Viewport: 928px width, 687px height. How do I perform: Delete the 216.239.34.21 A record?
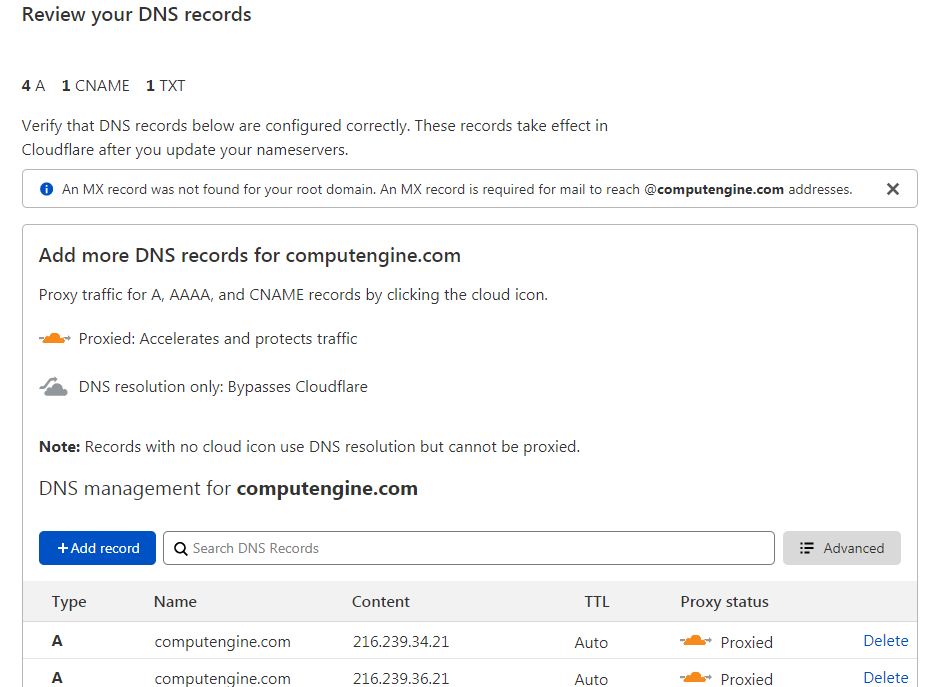coord(885,641)
